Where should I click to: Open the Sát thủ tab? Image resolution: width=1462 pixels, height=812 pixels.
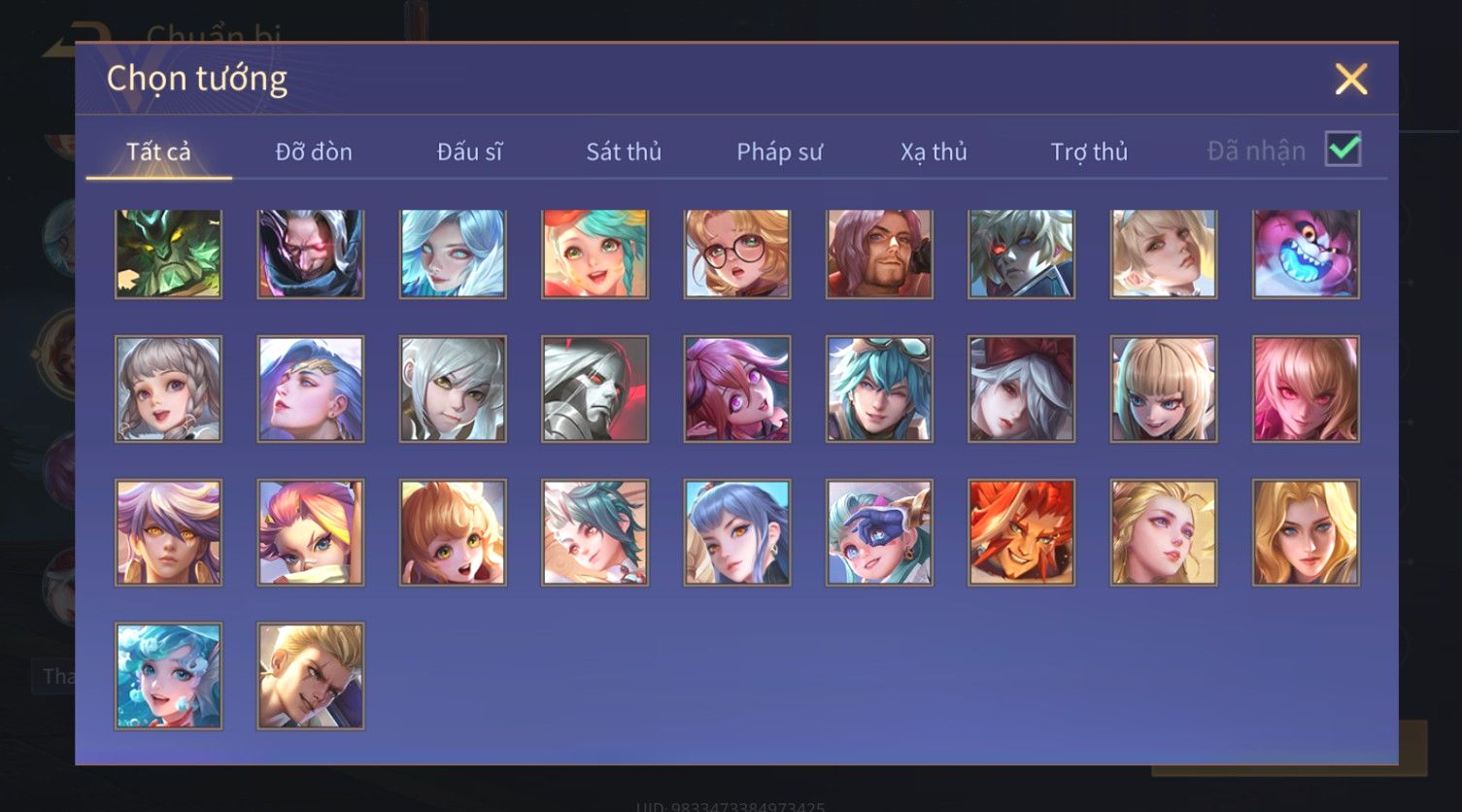(624, 152)
